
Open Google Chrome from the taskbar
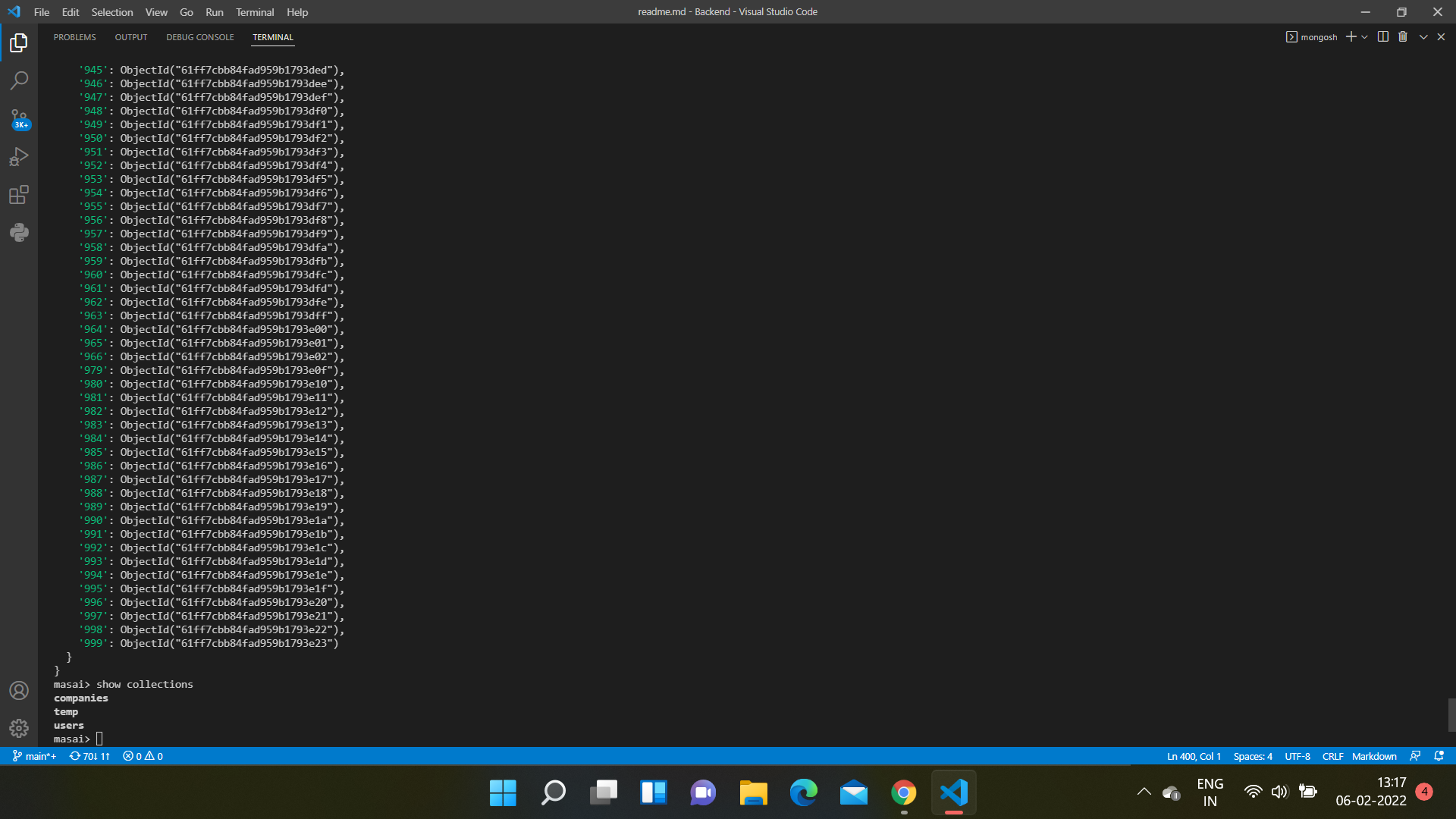click(x=903, y=792)
